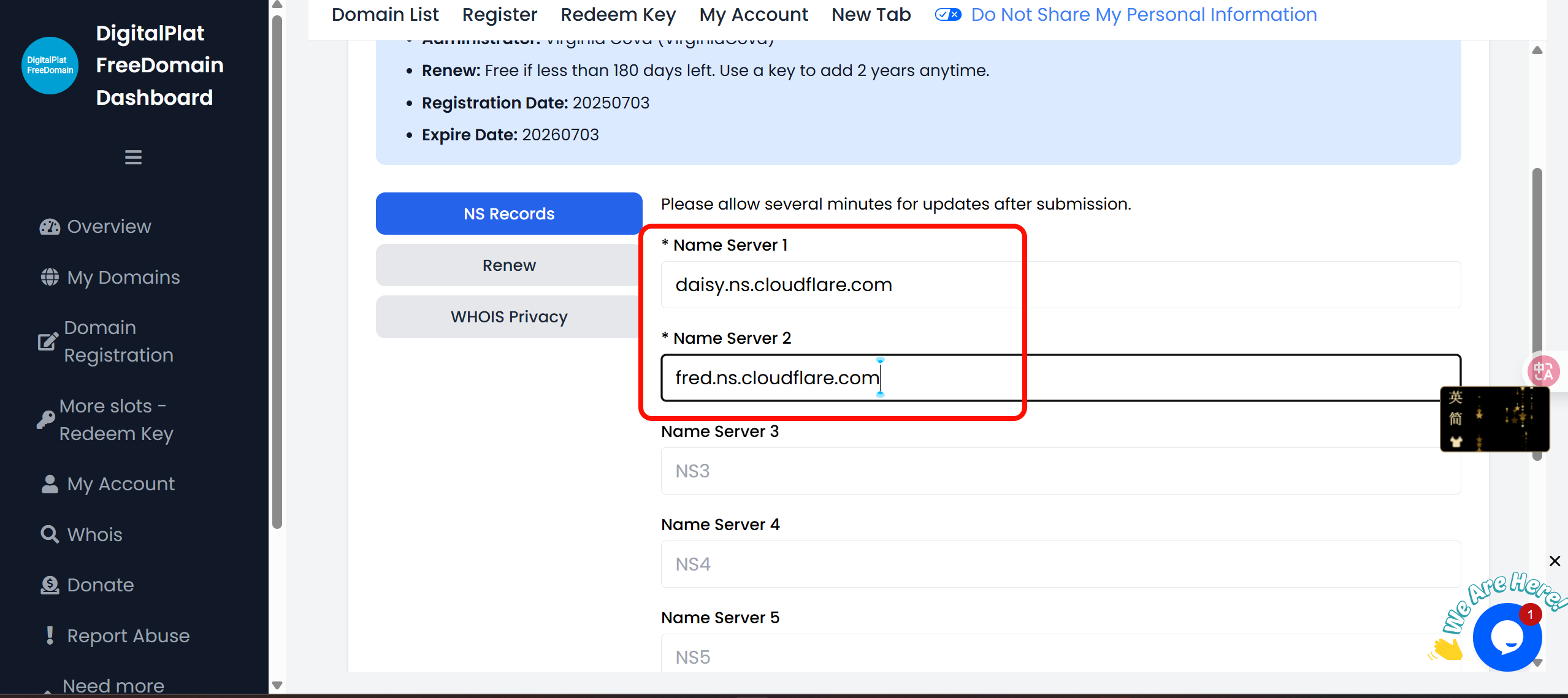The width and height of the screenshot is (1568, 698).
Task: Select the NS Records tab
Action: 508,214
